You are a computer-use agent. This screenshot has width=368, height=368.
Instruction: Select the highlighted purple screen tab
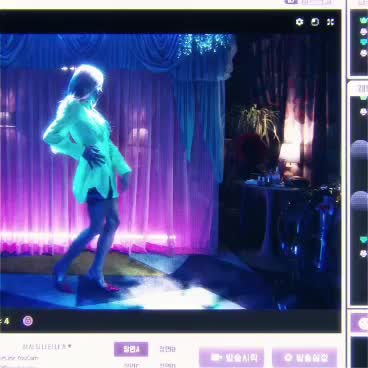pyautogui.click(x=131, y=349)
